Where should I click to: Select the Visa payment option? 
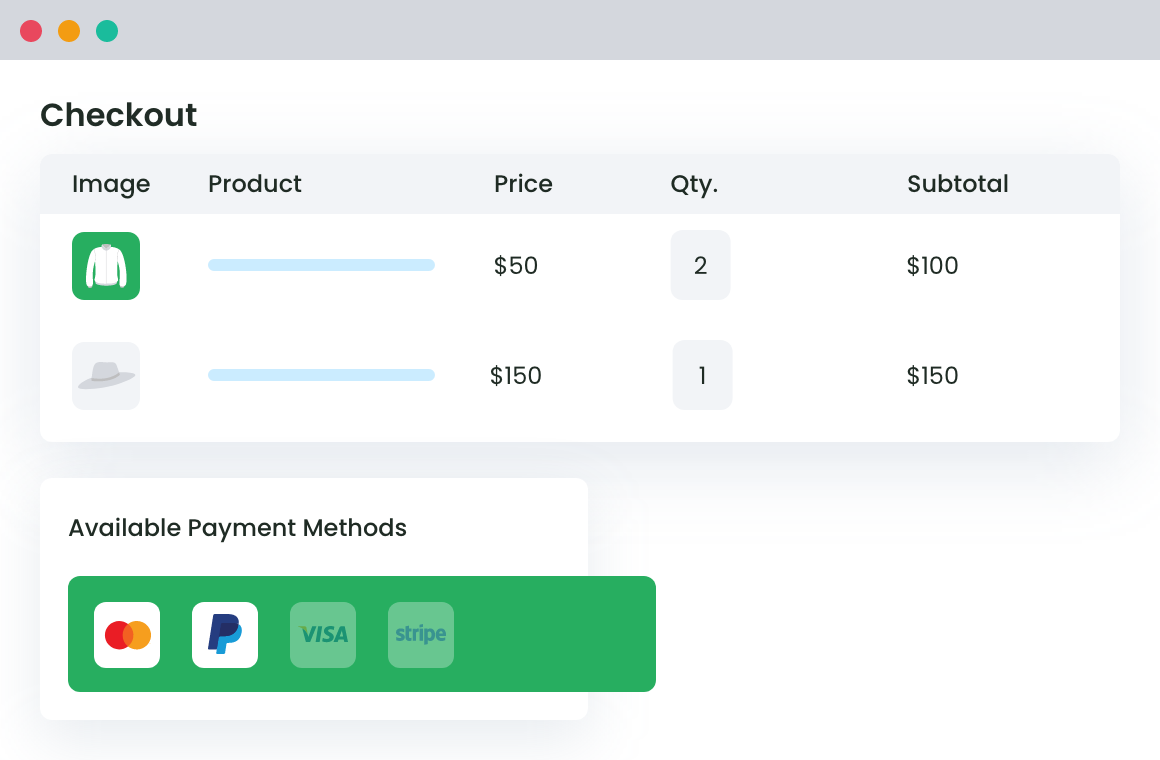tap(322, 634)
